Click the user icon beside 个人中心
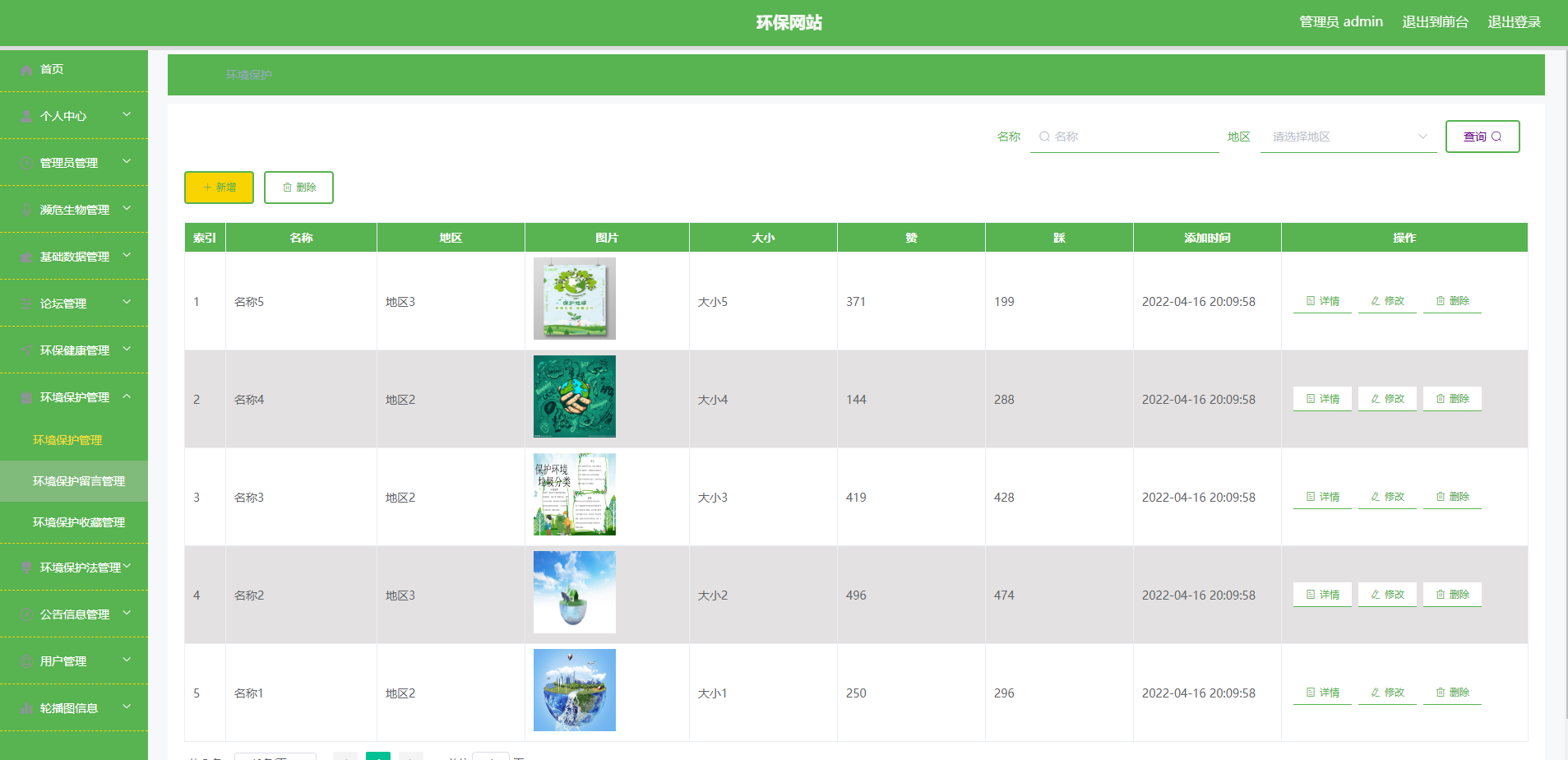 click(26, 117)
